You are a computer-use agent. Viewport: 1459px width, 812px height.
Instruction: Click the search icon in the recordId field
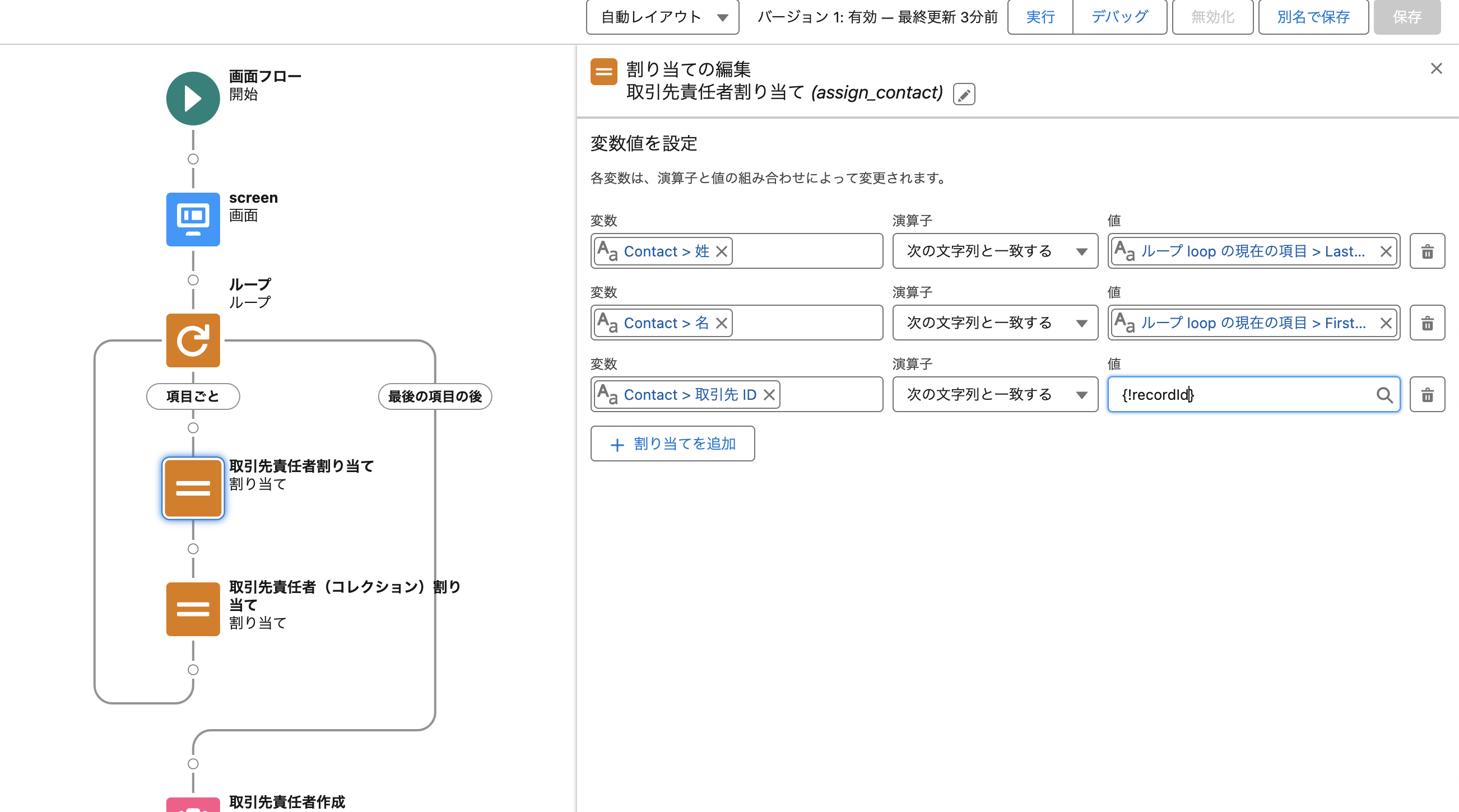pos(1384,395)
